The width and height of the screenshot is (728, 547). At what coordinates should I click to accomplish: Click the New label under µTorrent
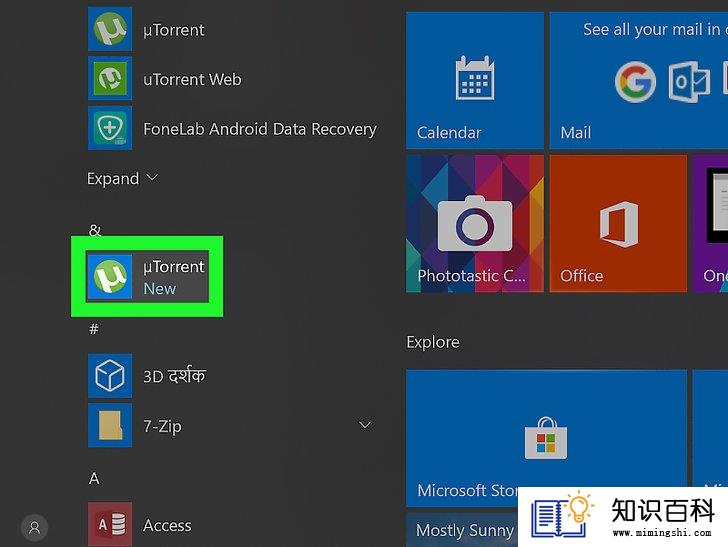160,289
